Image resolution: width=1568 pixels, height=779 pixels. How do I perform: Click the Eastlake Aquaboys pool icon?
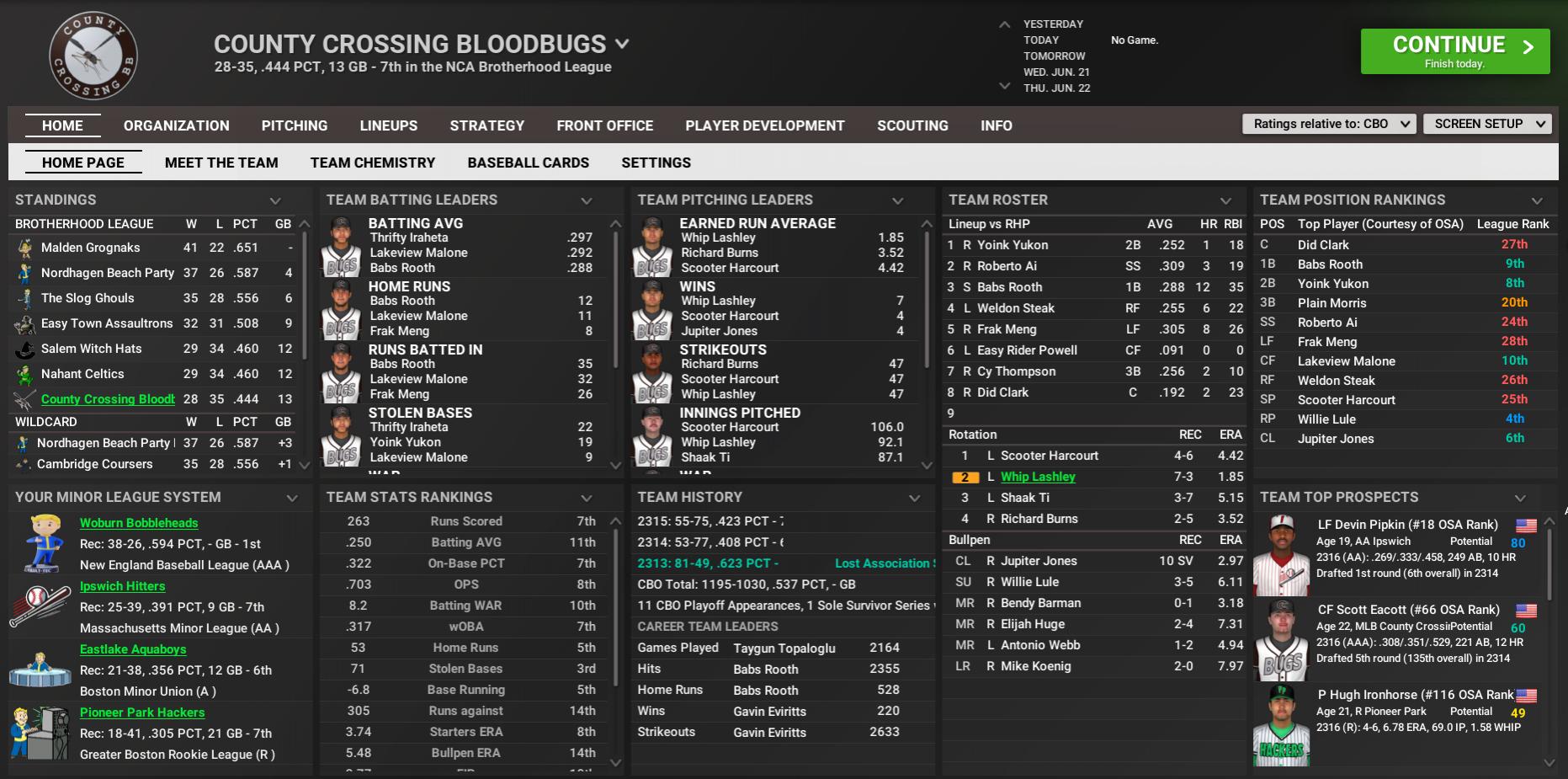[40, 670]
